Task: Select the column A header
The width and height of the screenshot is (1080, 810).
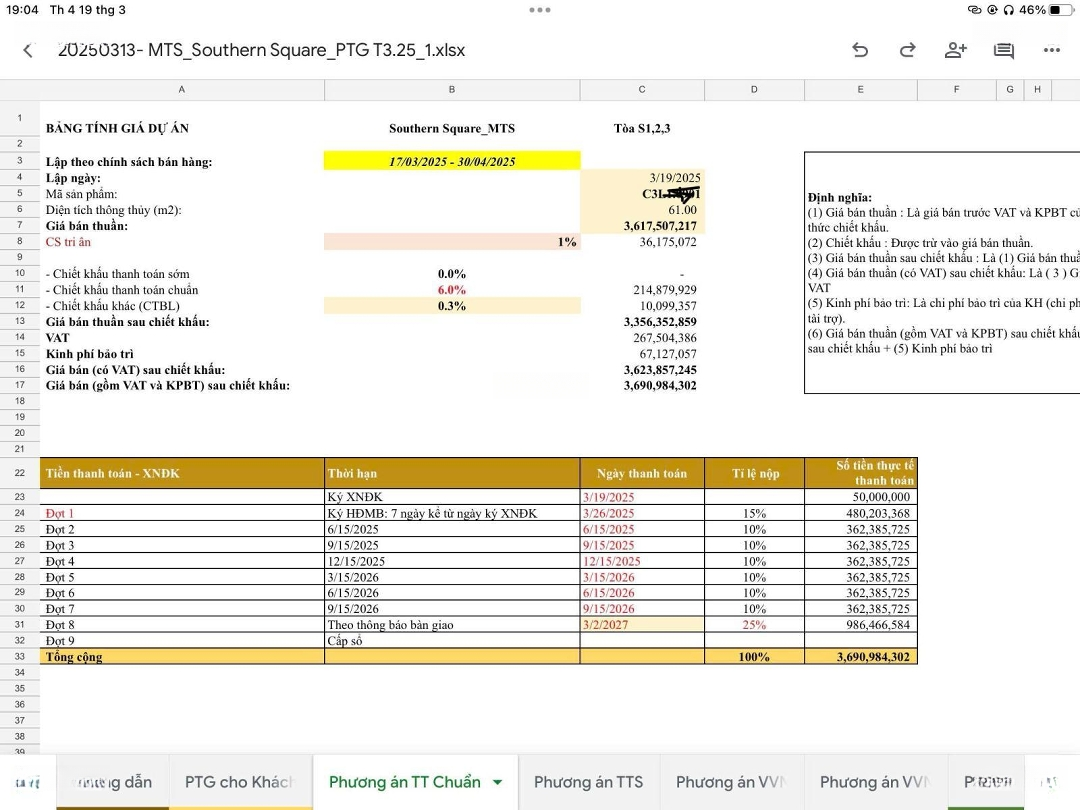Action: click(181, 90)
